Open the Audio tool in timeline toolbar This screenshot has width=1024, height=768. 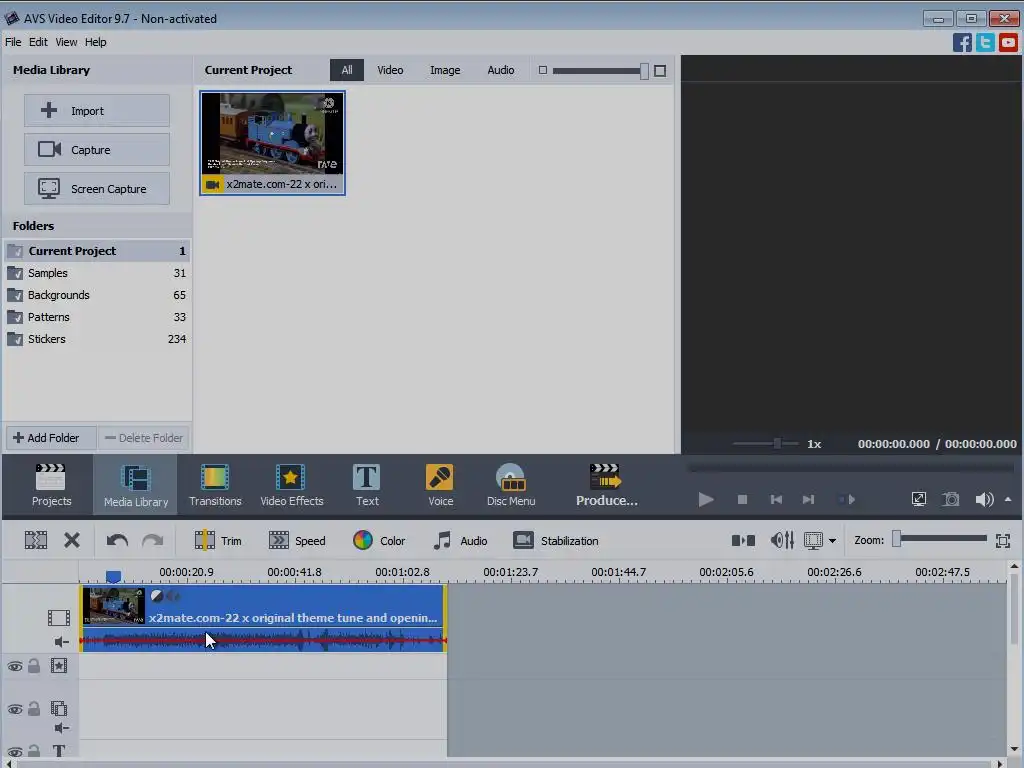[460, 541]
